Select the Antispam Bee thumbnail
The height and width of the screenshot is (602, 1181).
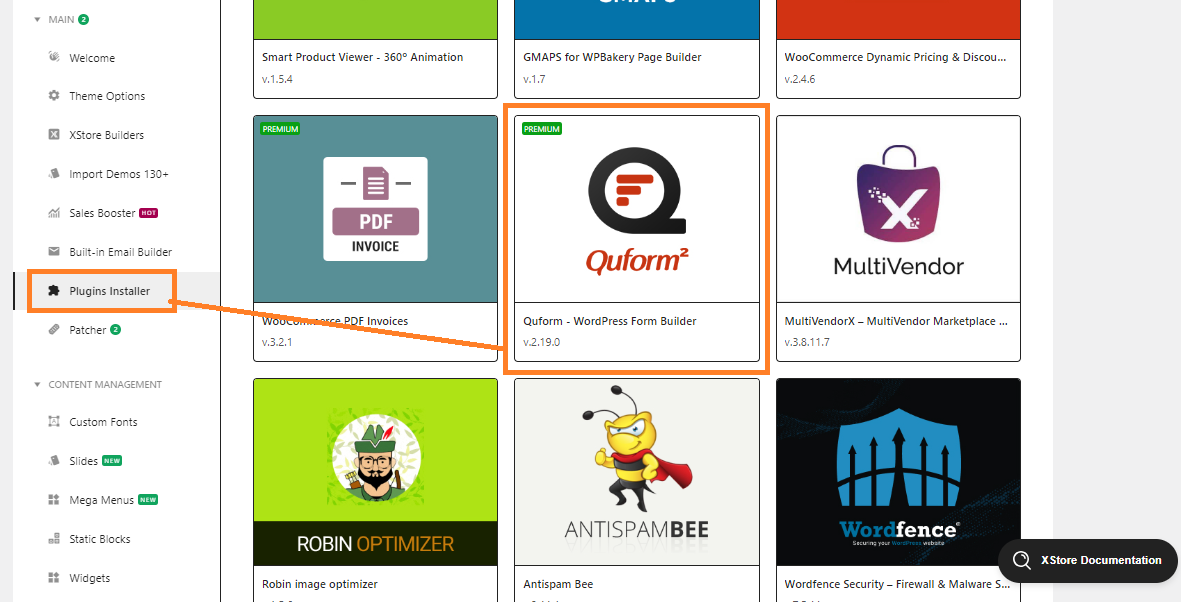[x=637, y=472]
